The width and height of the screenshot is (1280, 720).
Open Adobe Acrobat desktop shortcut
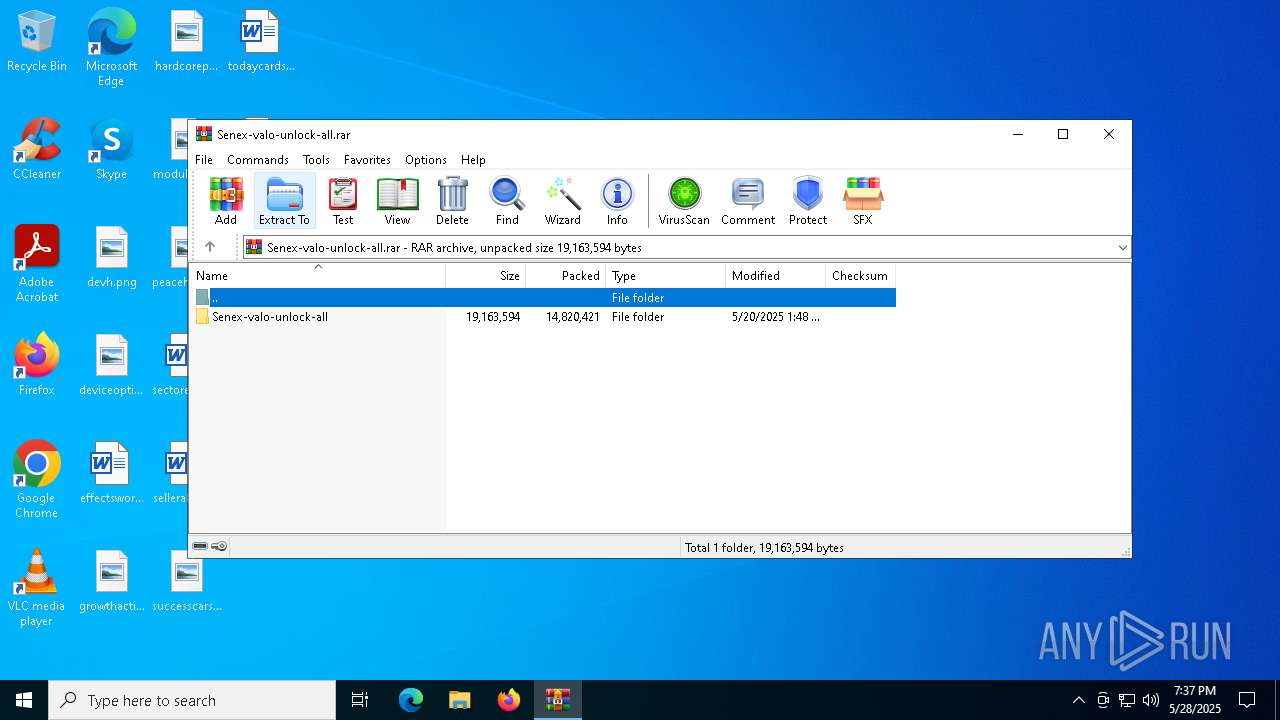click(x=37, y=264)
